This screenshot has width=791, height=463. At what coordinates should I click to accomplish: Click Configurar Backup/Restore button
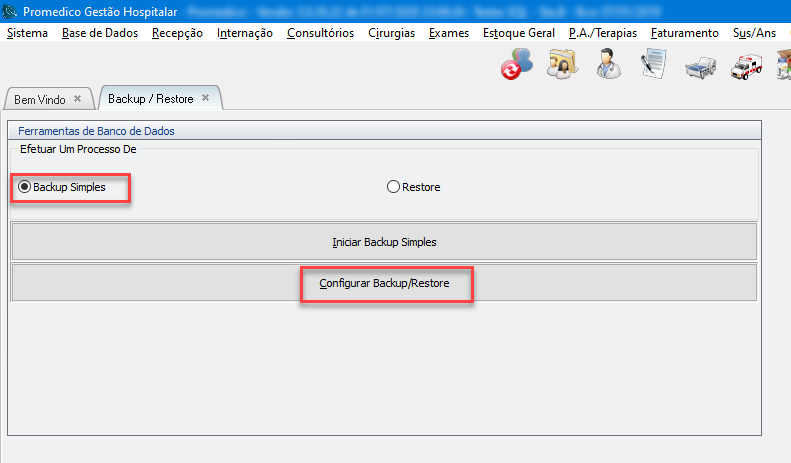tap(384, 284)
